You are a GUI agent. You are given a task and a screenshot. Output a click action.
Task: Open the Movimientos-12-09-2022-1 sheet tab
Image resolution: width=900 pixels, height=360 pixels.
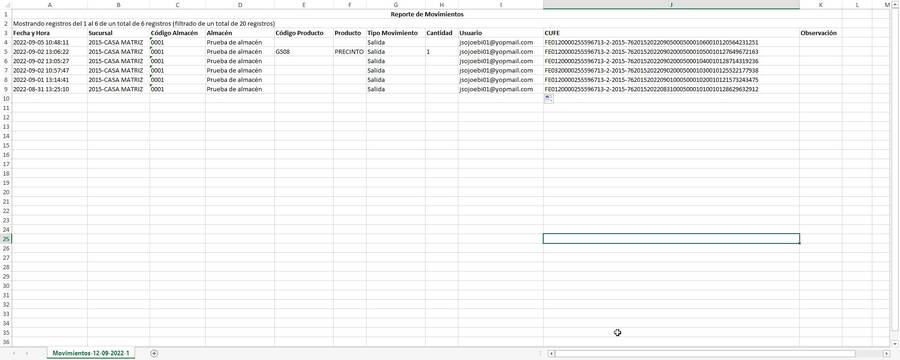91,353
